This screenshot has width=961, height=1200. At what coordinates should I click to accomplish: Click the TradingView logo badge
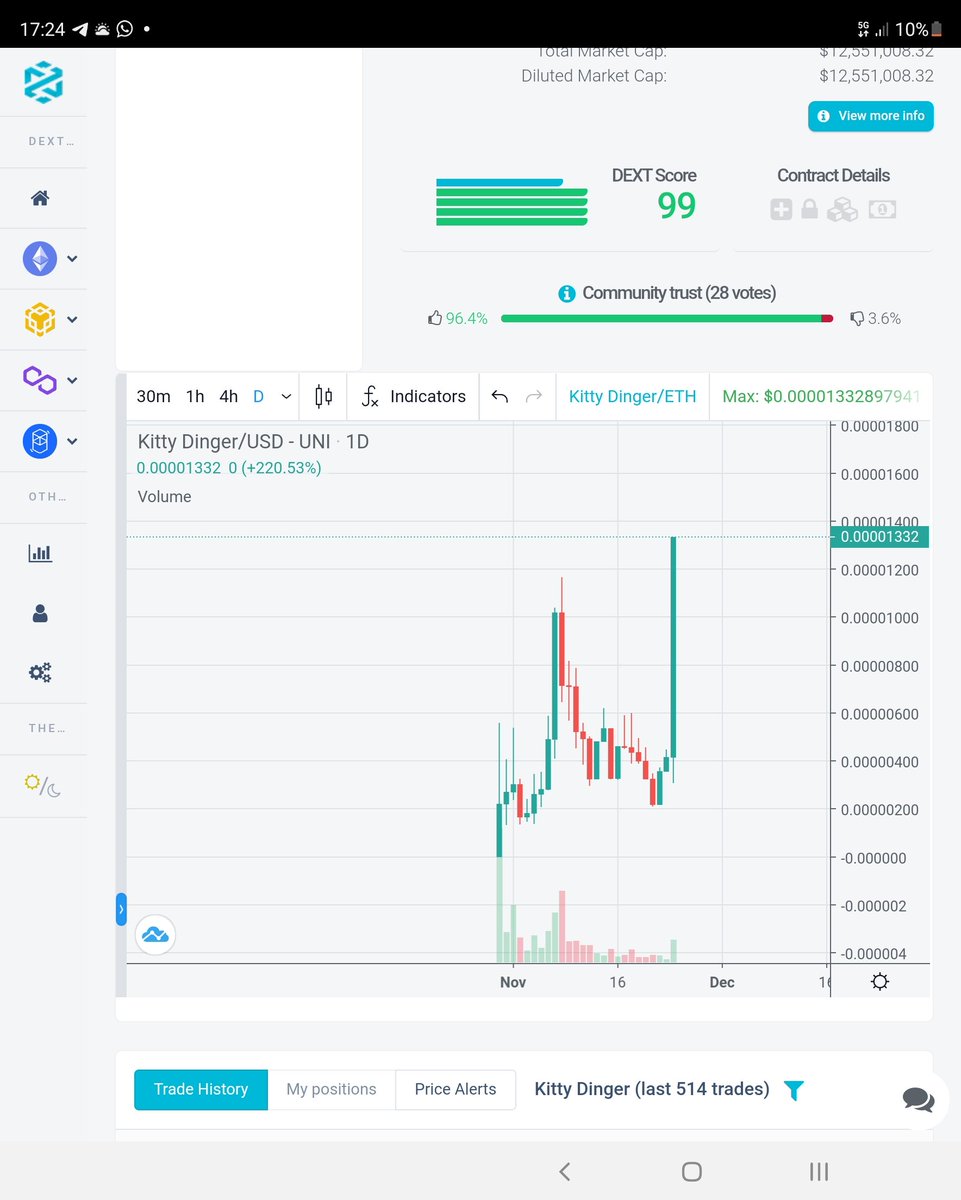tap(156, 935)
